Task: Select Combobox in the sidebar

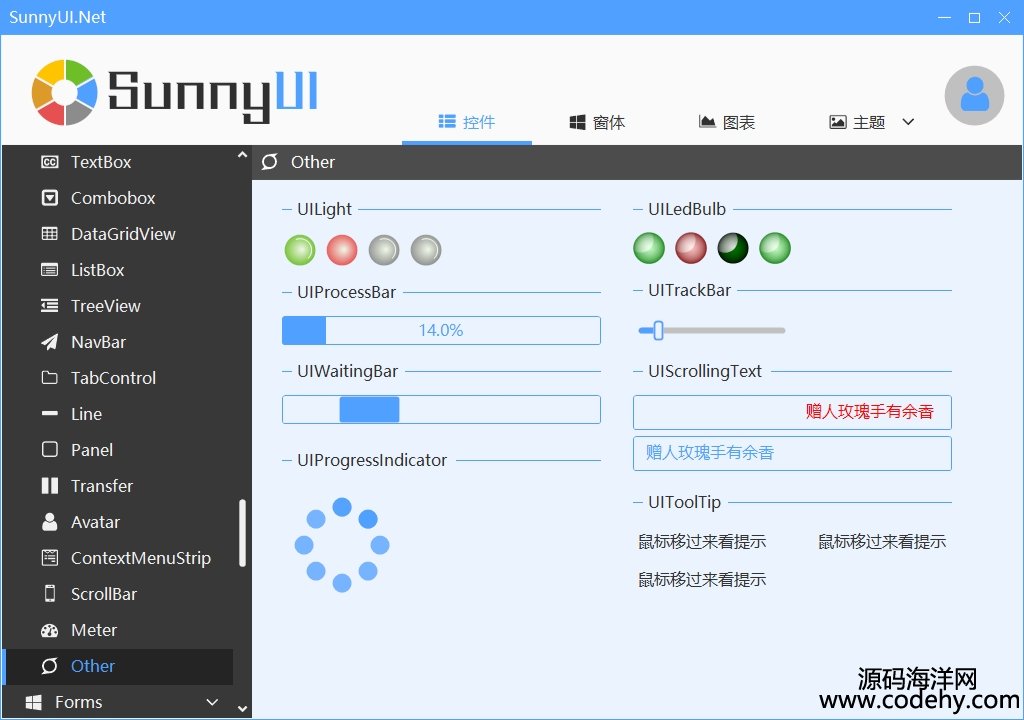Action: (x=118, y=197)
